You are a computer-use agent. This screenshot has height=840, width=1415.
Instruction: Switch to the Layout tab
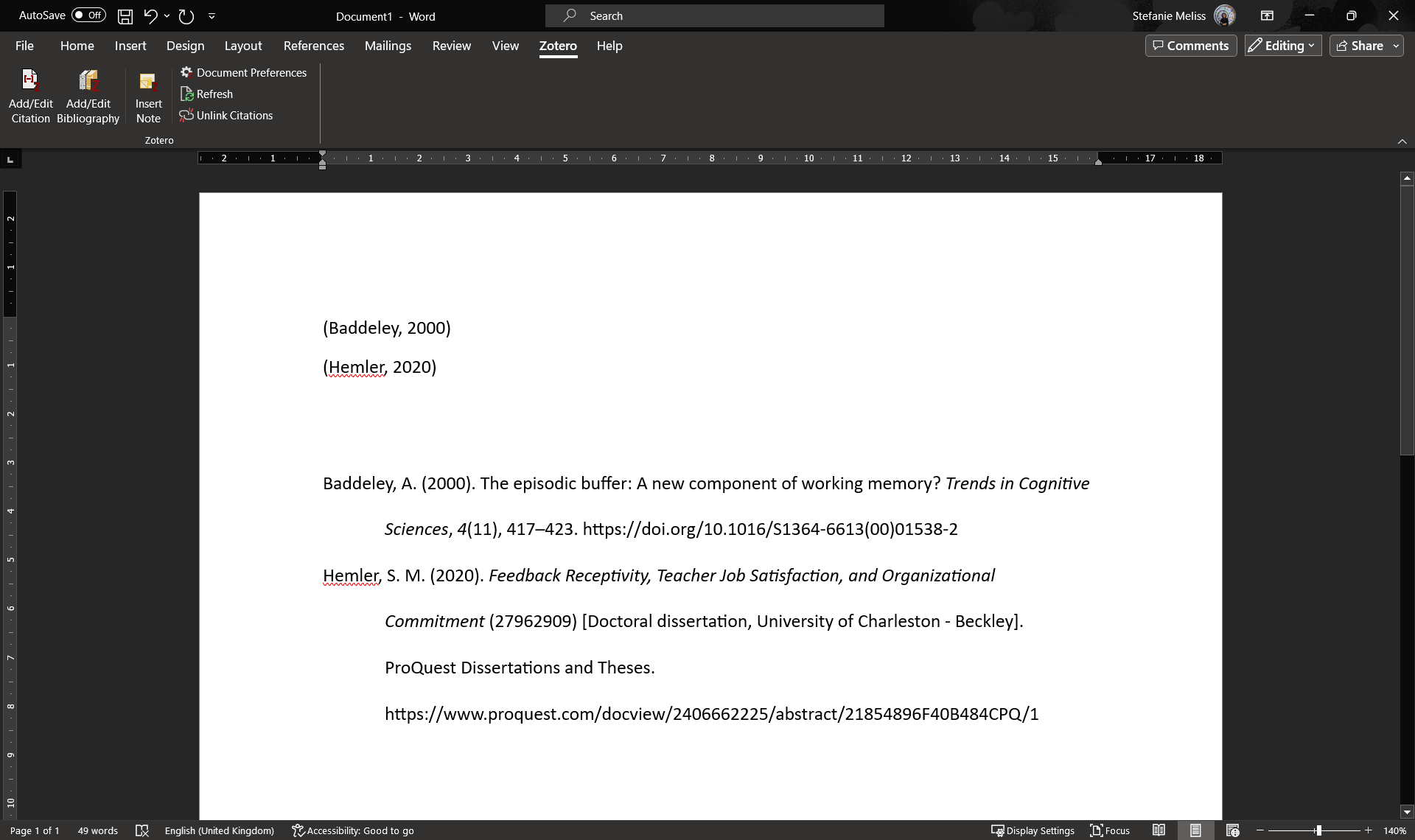[x=243, y=46]
